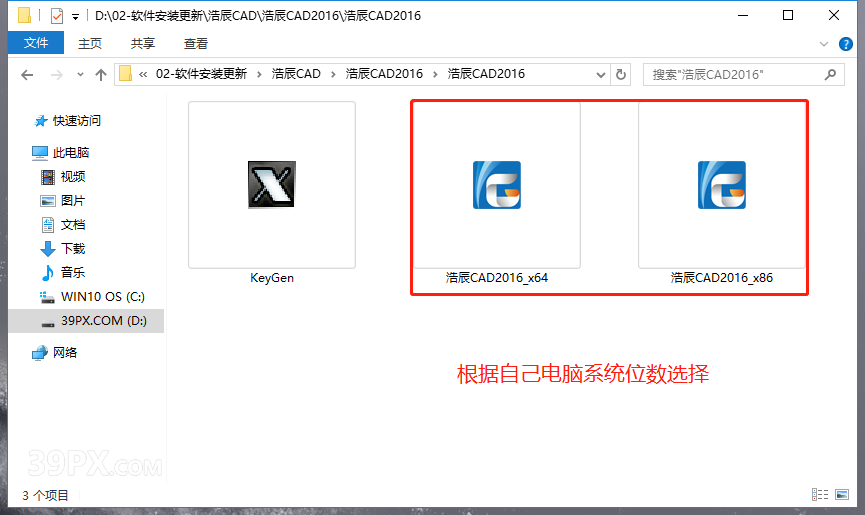
Task: Click the 浩辰CAD2016_x86 file name label
Action: click(722, 278)
